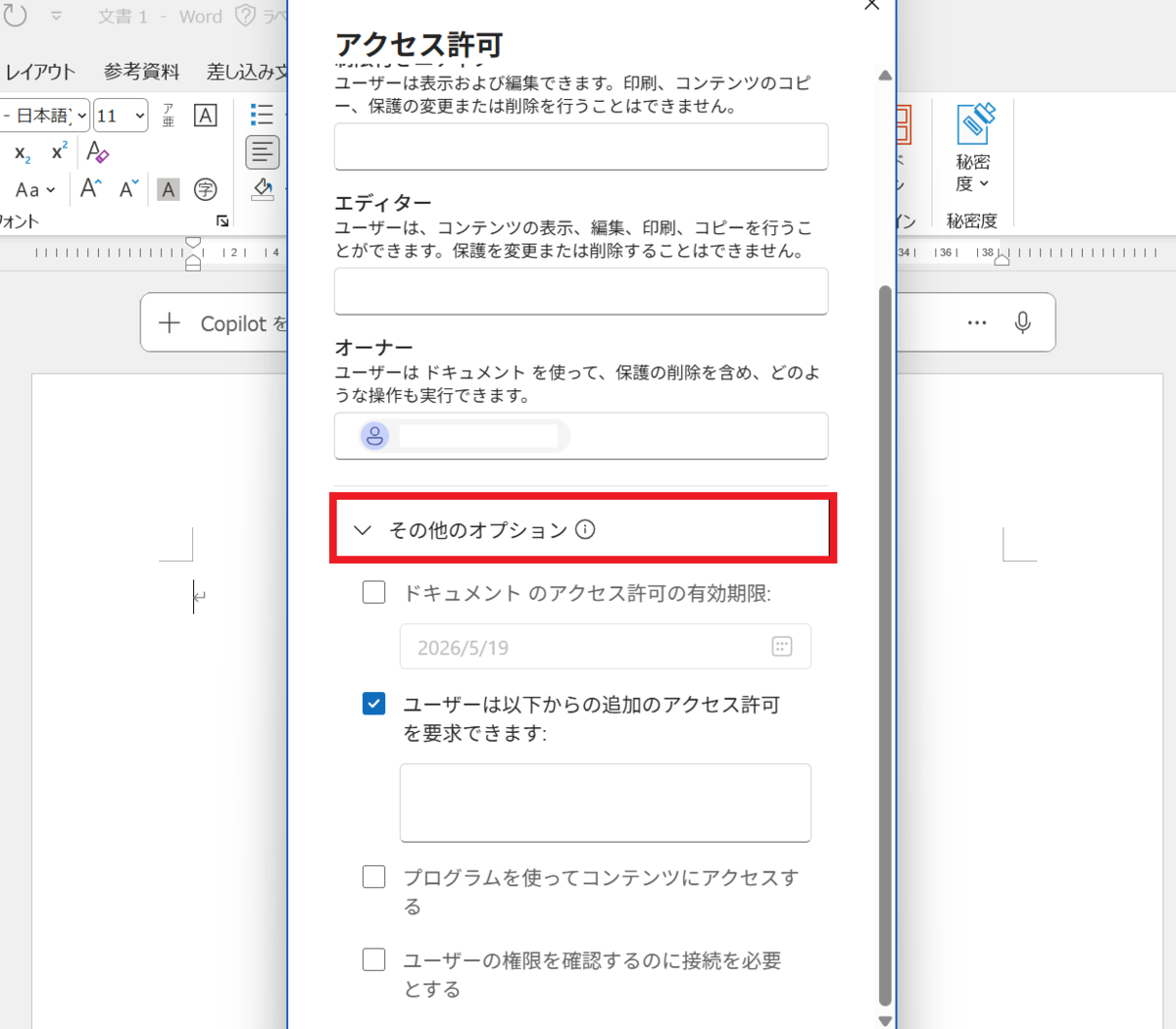Screen dimensions: 1176x1029
Task: Uncheck ユーザーは以下からの追加のアクセス許可を要求できます
Action: click(x=373, y=704)
